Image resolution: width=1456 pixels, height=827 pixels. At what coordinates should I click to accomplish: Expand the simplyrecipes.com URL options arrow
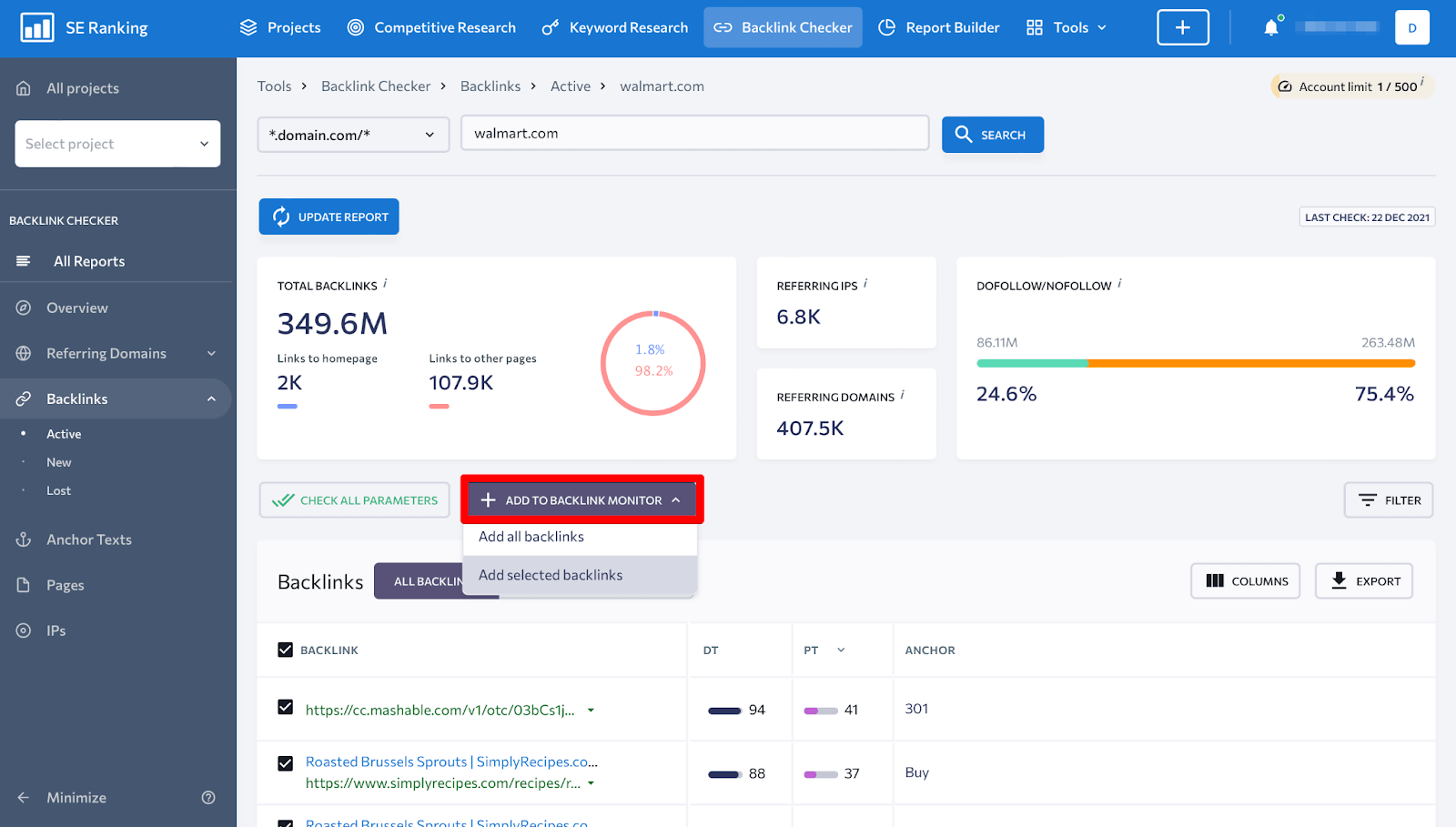[591, 782]
